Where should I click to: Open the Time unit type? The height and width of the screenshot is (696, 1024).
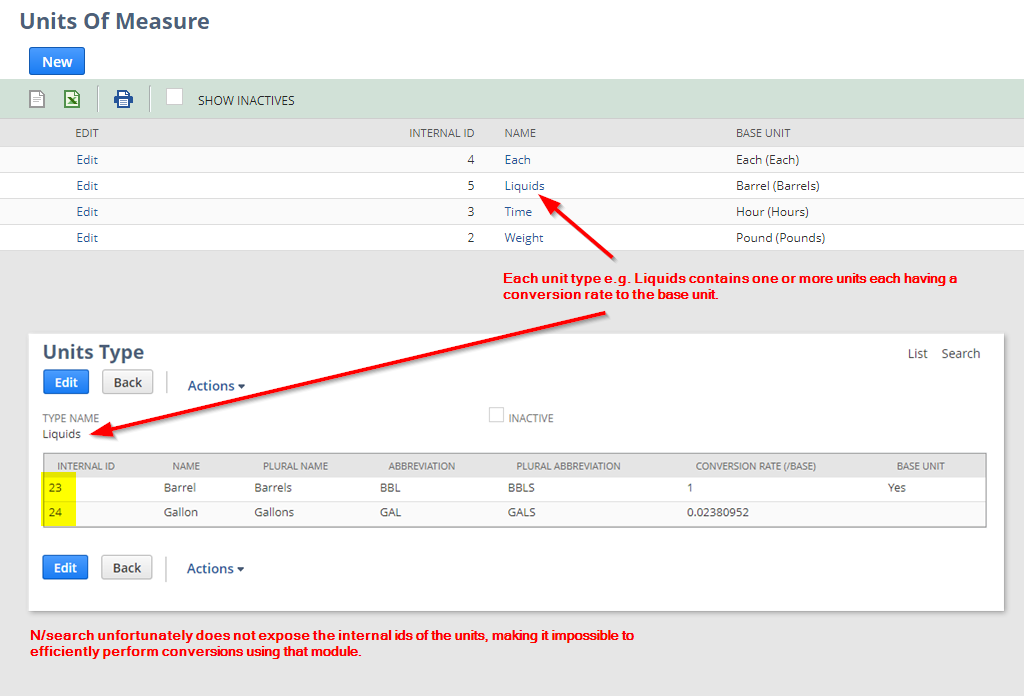518,212
